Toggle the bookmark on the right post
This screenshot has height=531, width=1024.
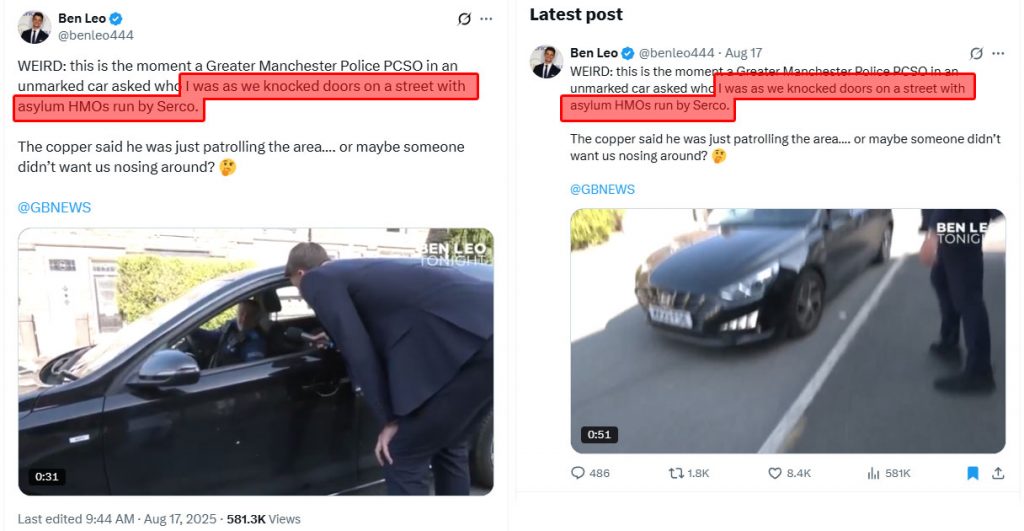pyautogui.click(x=972, y=473)
